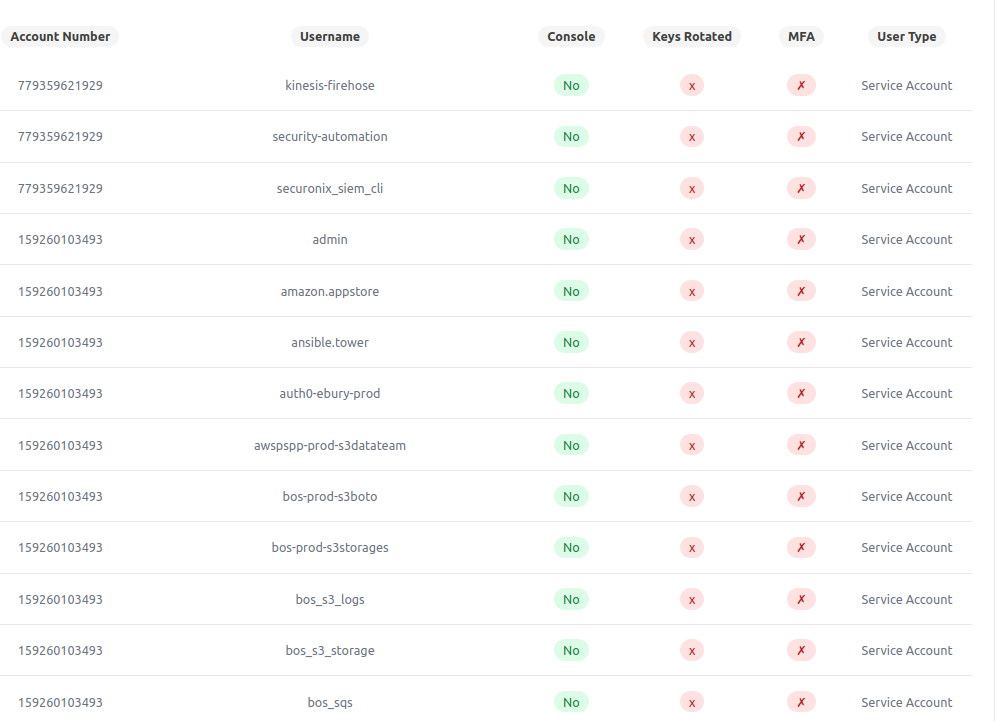Click MFA cross icon for security-automation
The image size is (998, 721).
click(801, 137)
